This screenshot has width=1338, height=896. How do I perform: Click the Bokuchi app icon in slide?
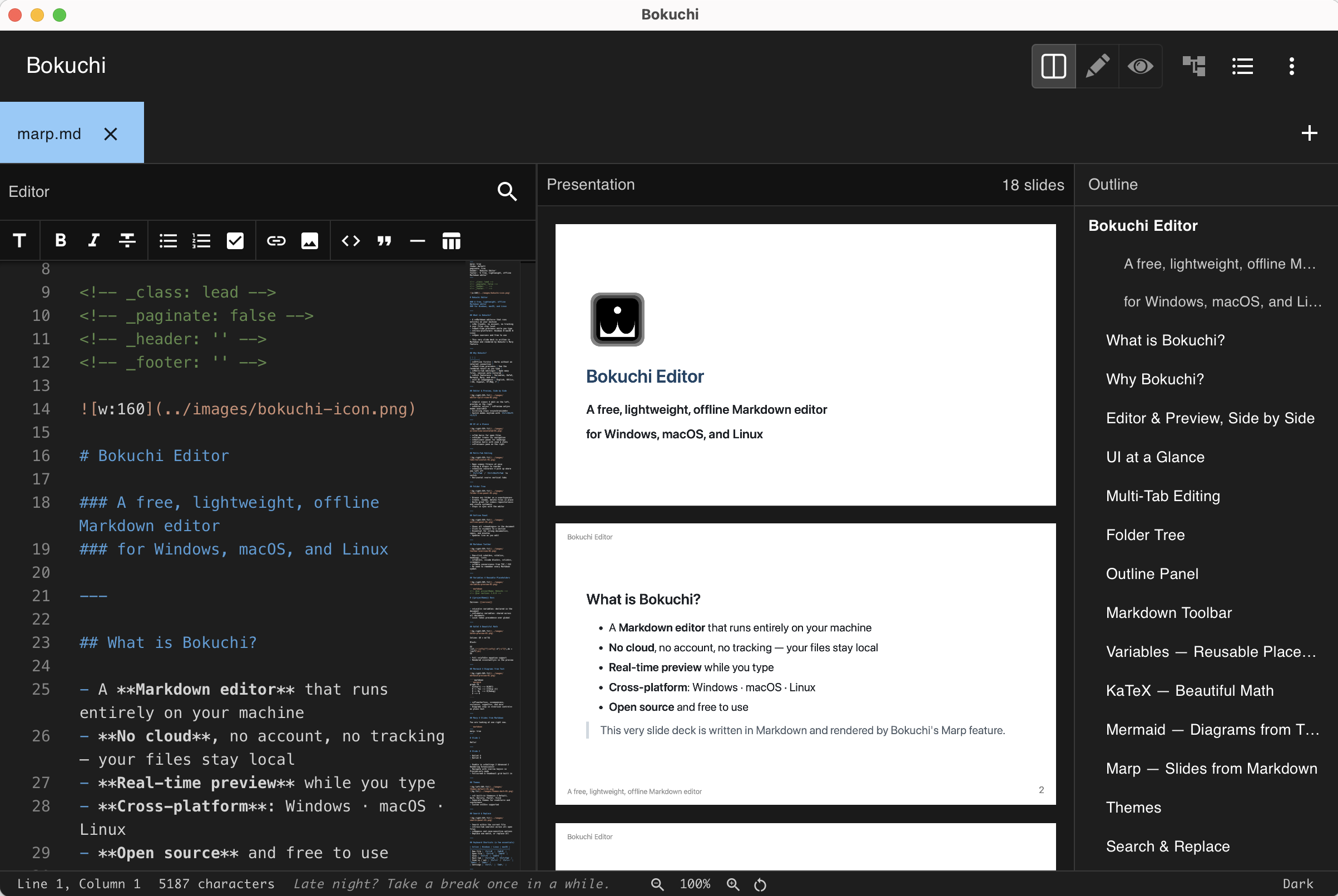617,319
